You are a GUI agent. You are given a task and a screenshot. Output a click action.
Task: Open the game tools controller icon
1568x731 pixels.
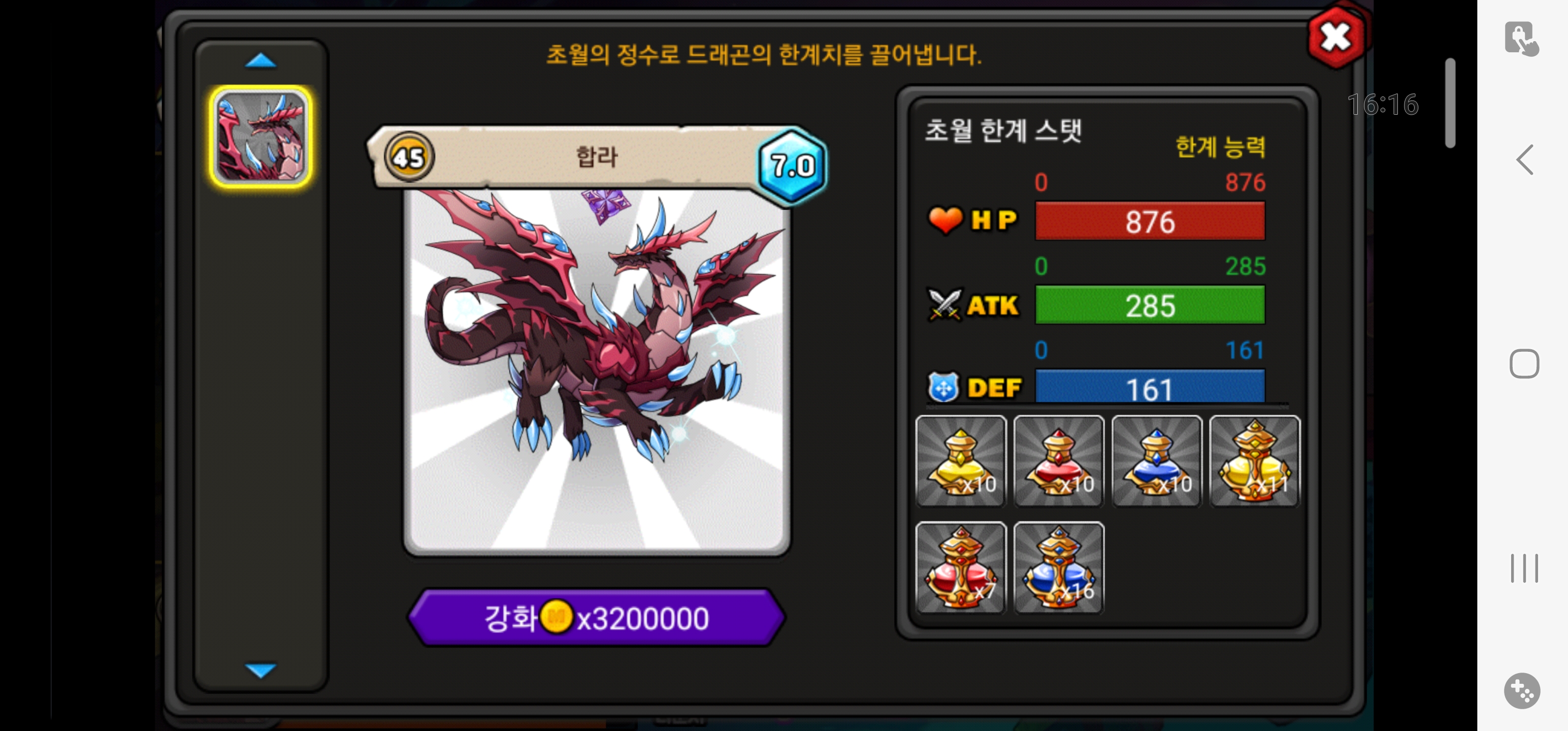tap(1522, 690)
